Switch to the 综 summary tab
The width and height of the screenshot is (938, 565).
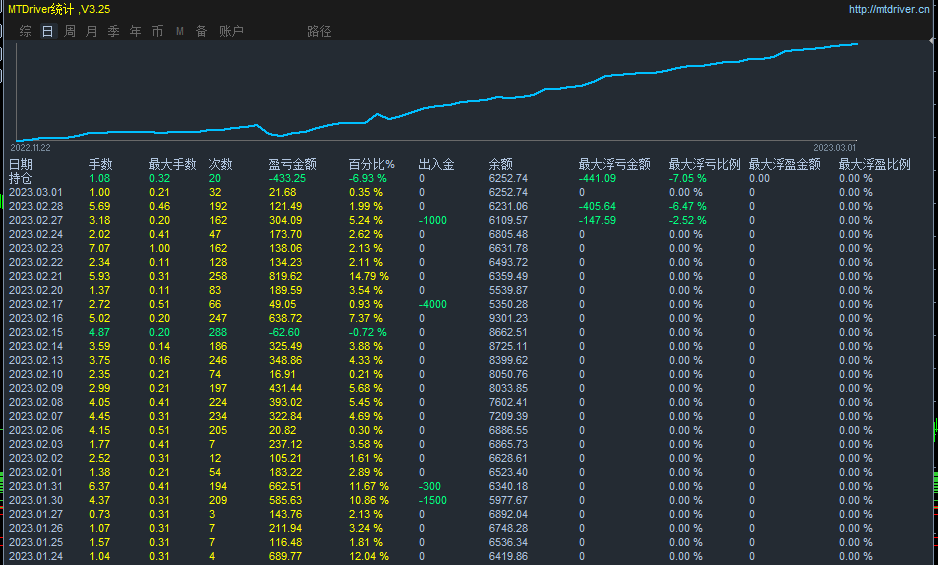coord(26,31)
